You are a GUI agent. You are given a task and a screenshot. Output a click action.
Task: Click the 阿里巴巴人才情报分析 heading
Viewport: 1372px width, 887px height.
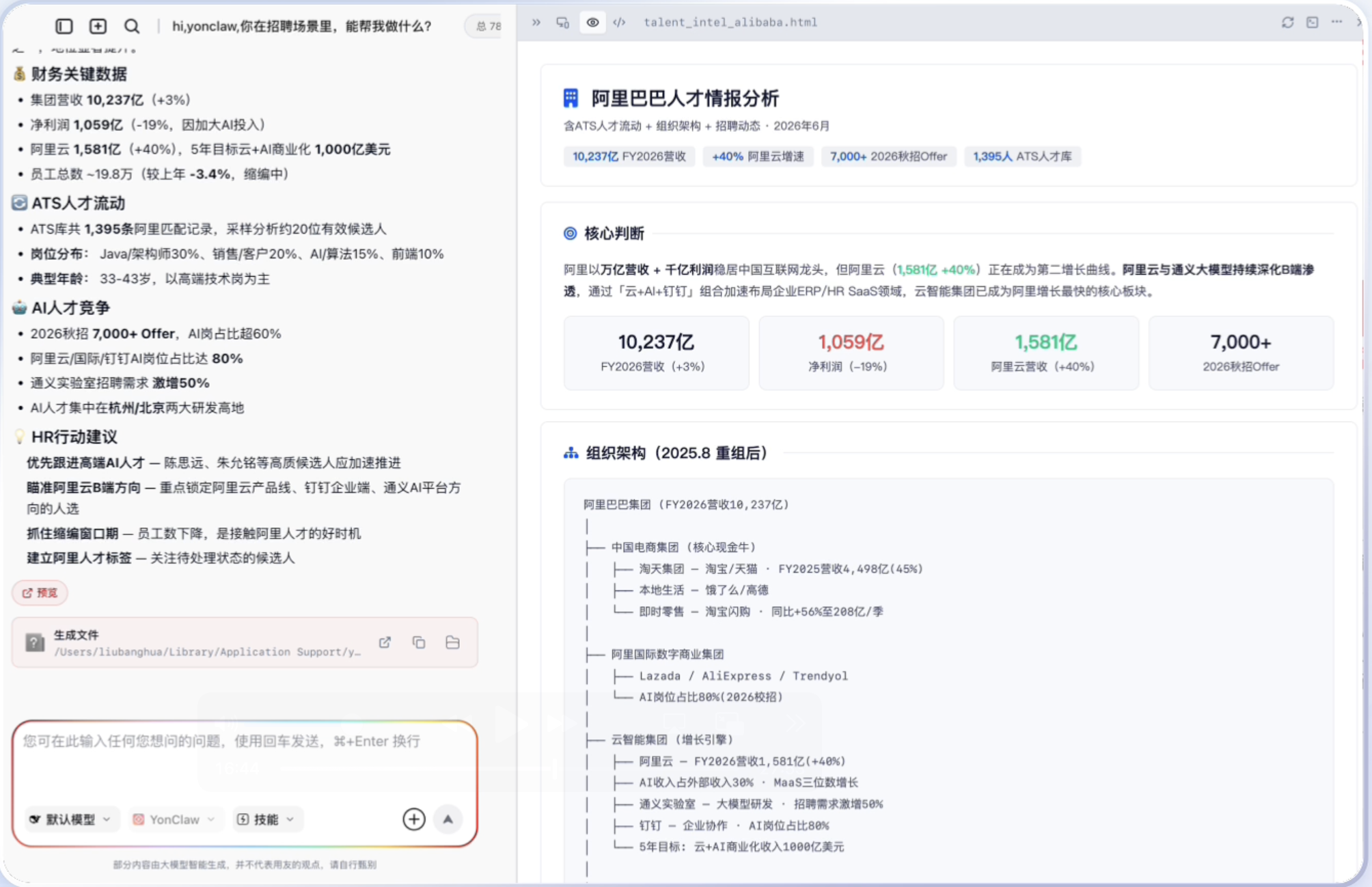685,98
